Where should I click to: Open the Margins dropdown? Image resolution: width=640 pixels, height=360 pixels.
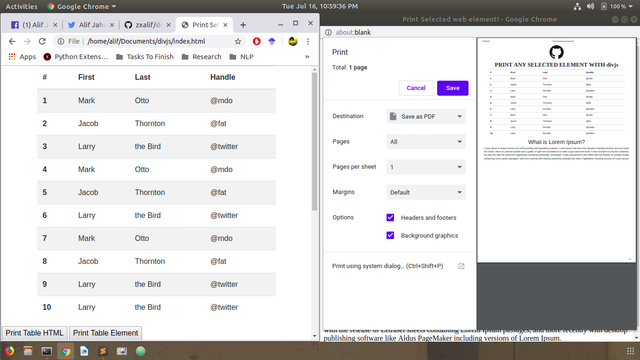[426, 192]
